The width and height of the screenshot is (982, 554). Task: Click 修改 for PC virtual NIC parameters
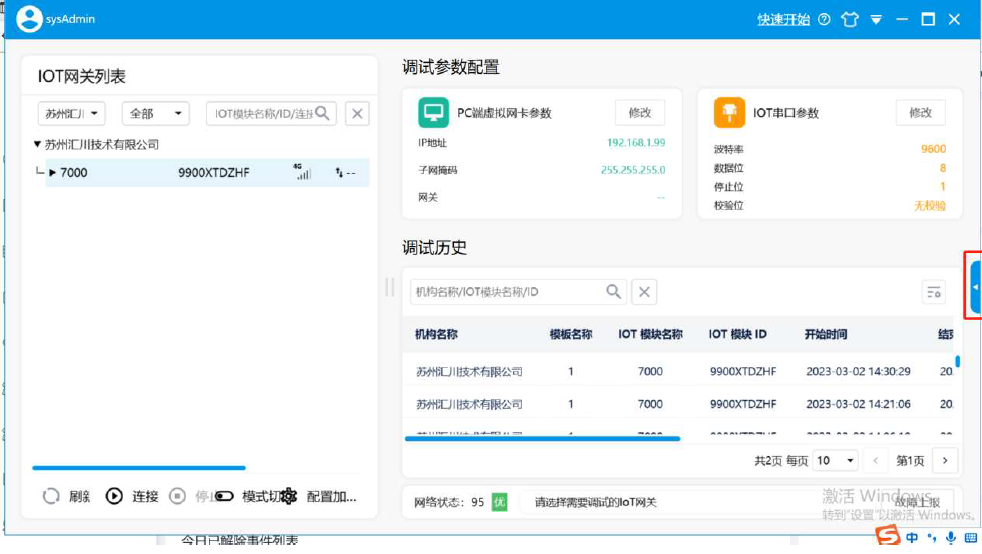click(639, 113)
